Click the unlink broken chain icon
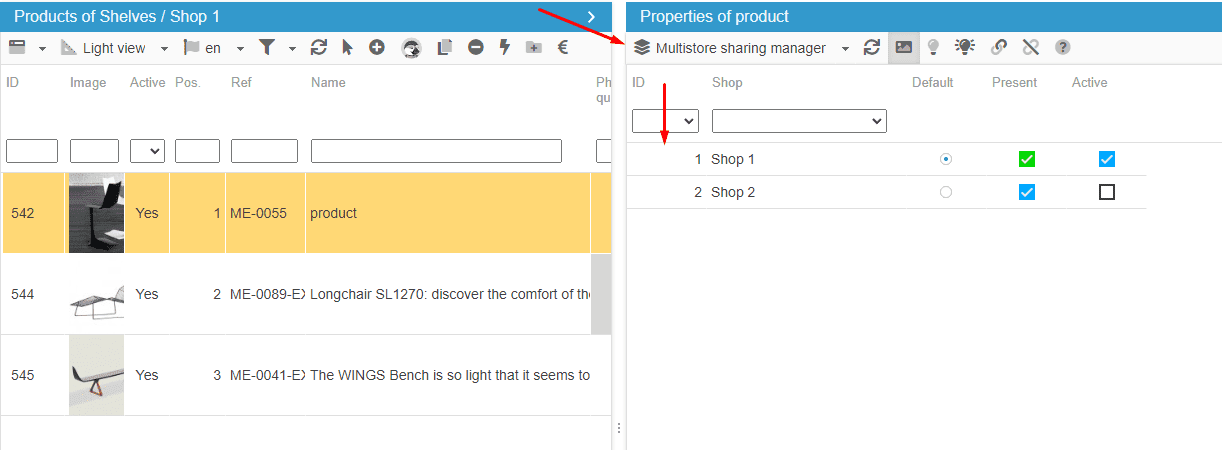The height and width of the screenshot is (450, 1222). coord(1031,47)
